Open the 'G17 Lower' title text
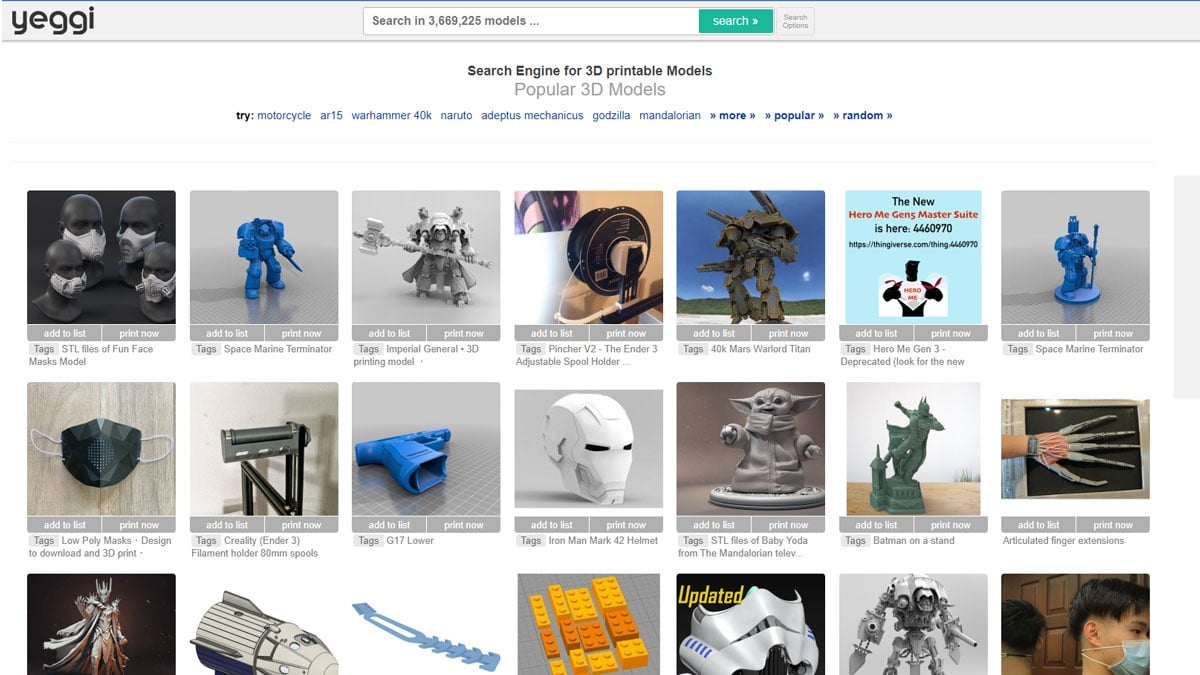Screen dimensions: 1200x675 click(x=411, y=541)
